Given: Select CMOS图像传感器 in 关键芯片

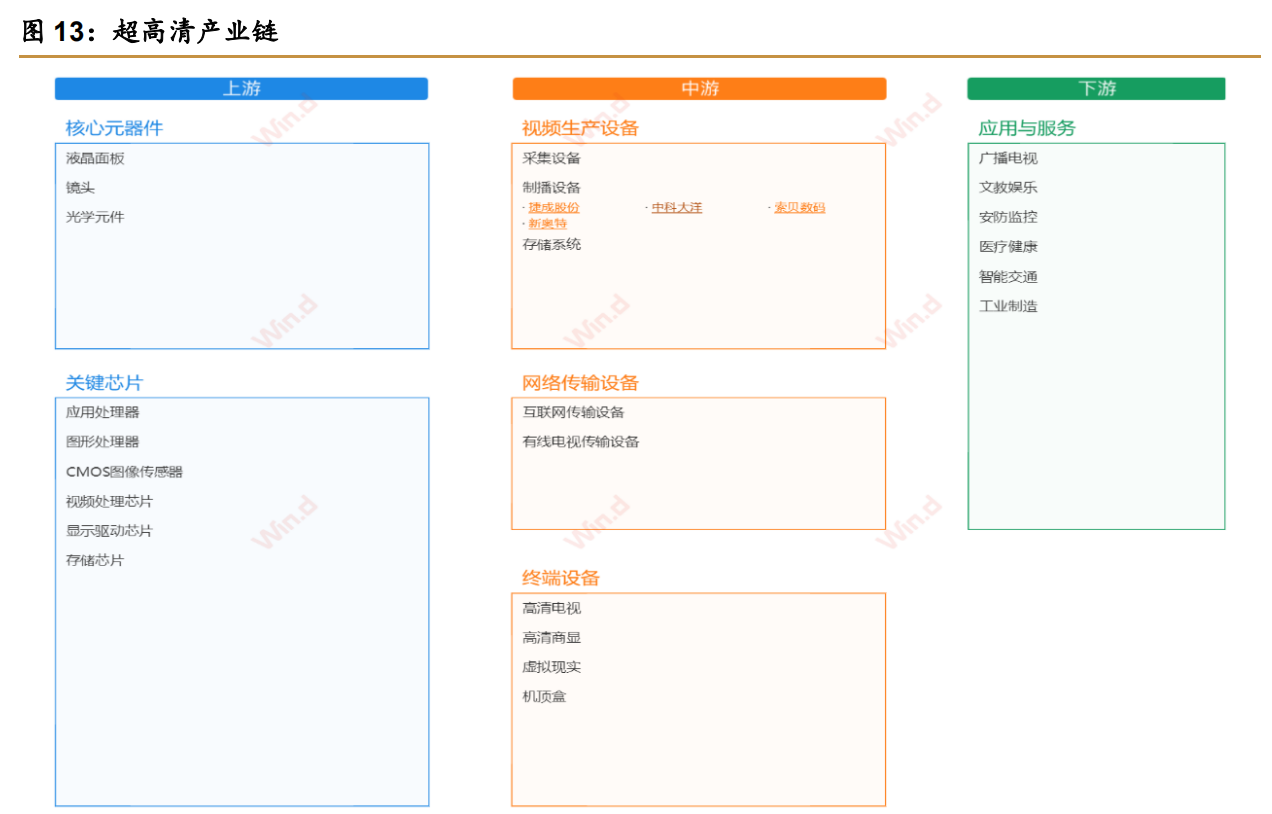Looking at the screenshot, I should [x=124, y=472].
